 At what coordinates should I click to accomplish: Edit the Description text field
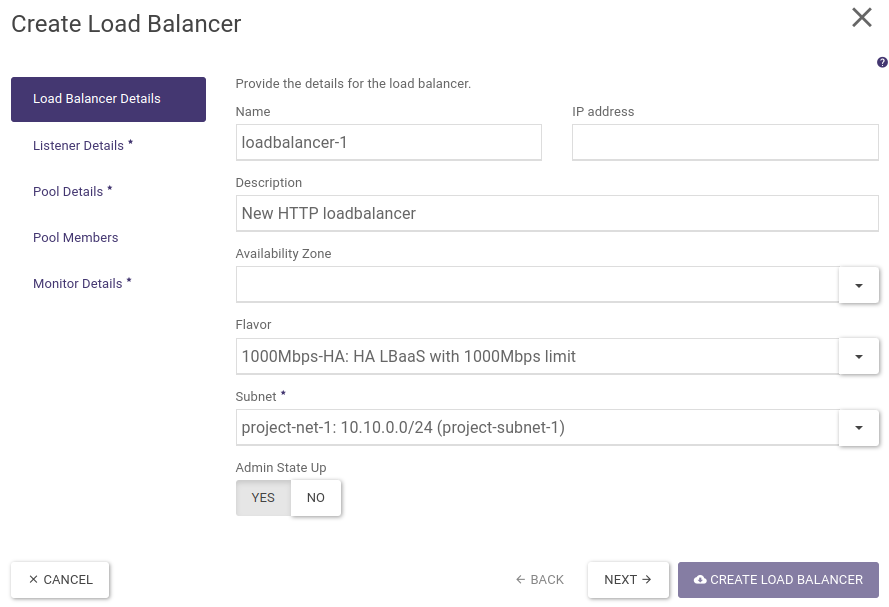557,213
